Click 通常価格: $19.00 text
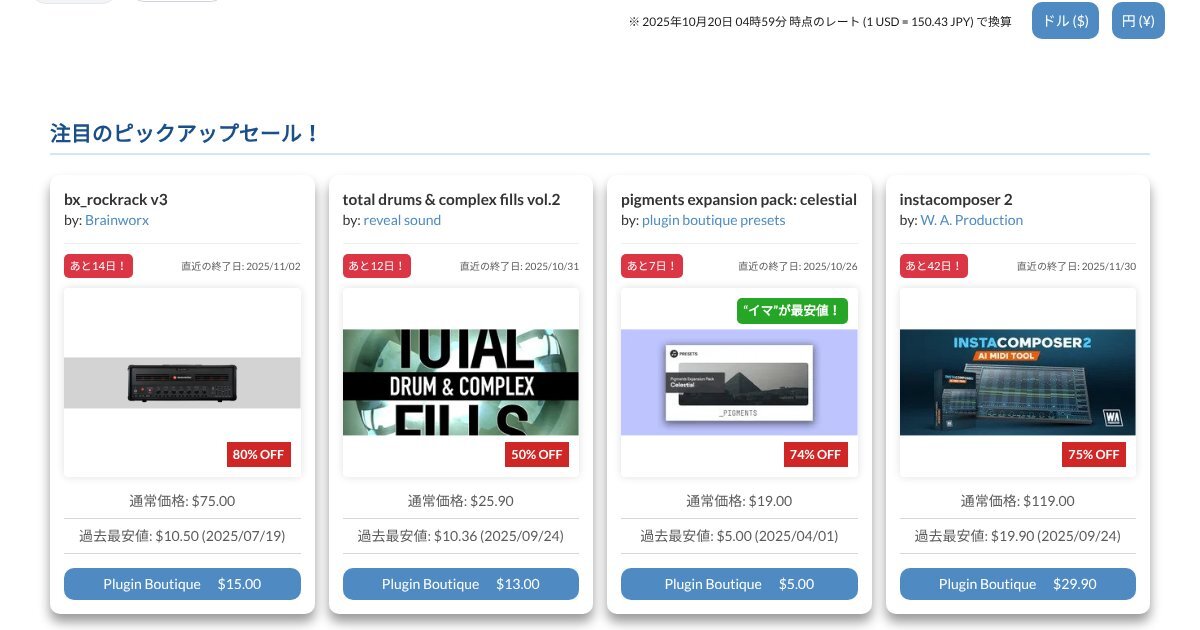The image size is (1200, 630). click(x=739, y=501)
